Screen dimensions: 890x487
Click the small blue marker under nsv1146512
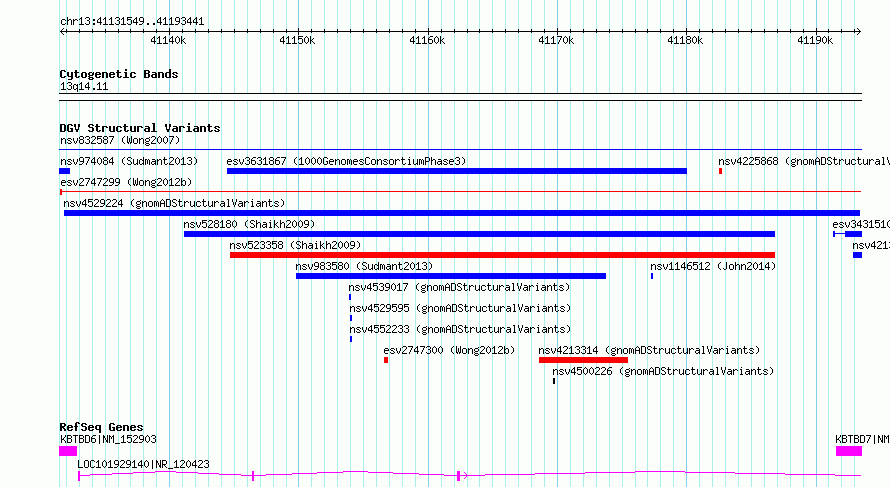pos(652,276)
